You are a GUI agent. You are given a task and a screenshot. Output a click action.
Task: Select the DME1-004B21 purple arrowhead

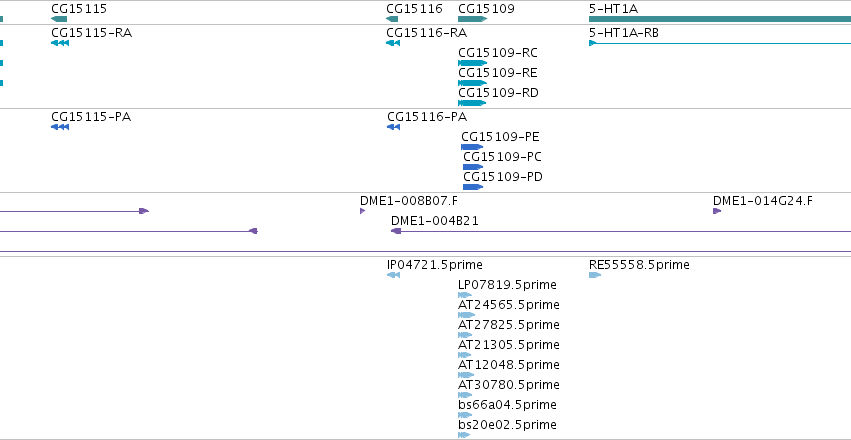(x=396, y=231)
